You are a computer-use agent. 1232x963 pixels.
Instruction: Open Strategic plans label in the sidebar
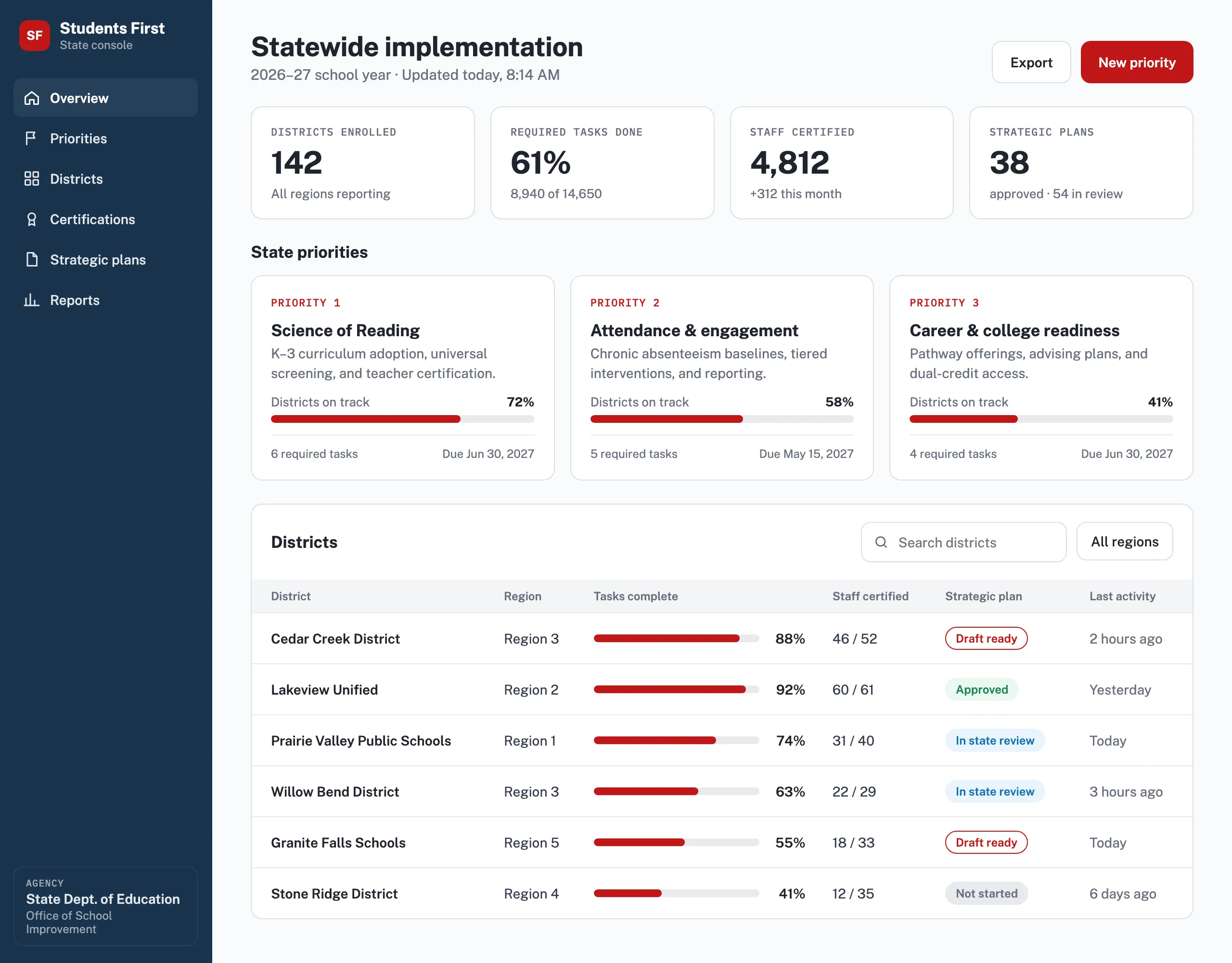point(98,260)
